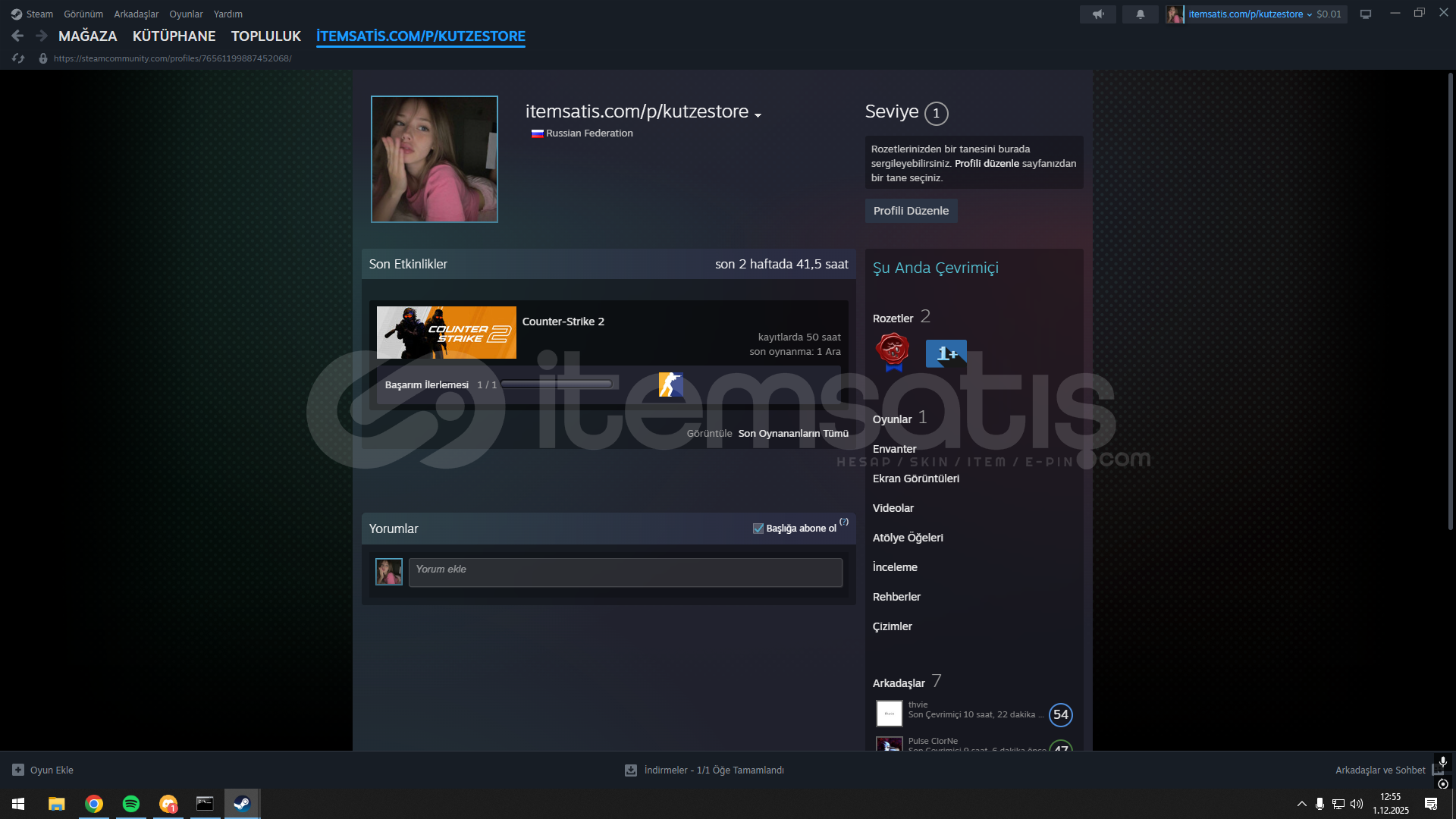Click the browser back arrow
The width and height of the screenshot is (1456, 819).
coord(17,36)
